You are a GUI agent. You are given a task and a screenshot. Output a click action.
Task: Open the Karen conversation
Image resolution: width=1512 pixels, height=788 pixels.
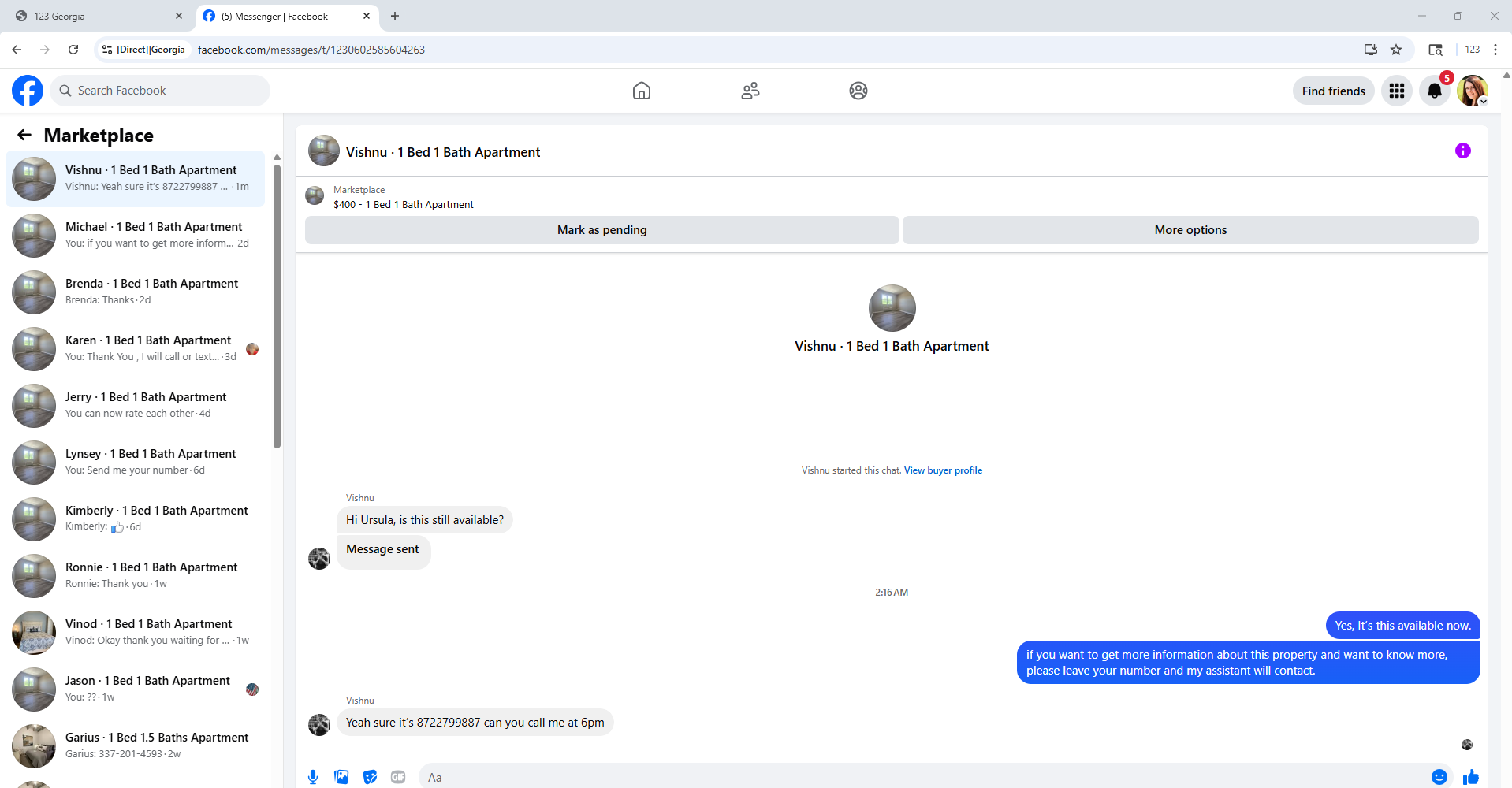136,349
